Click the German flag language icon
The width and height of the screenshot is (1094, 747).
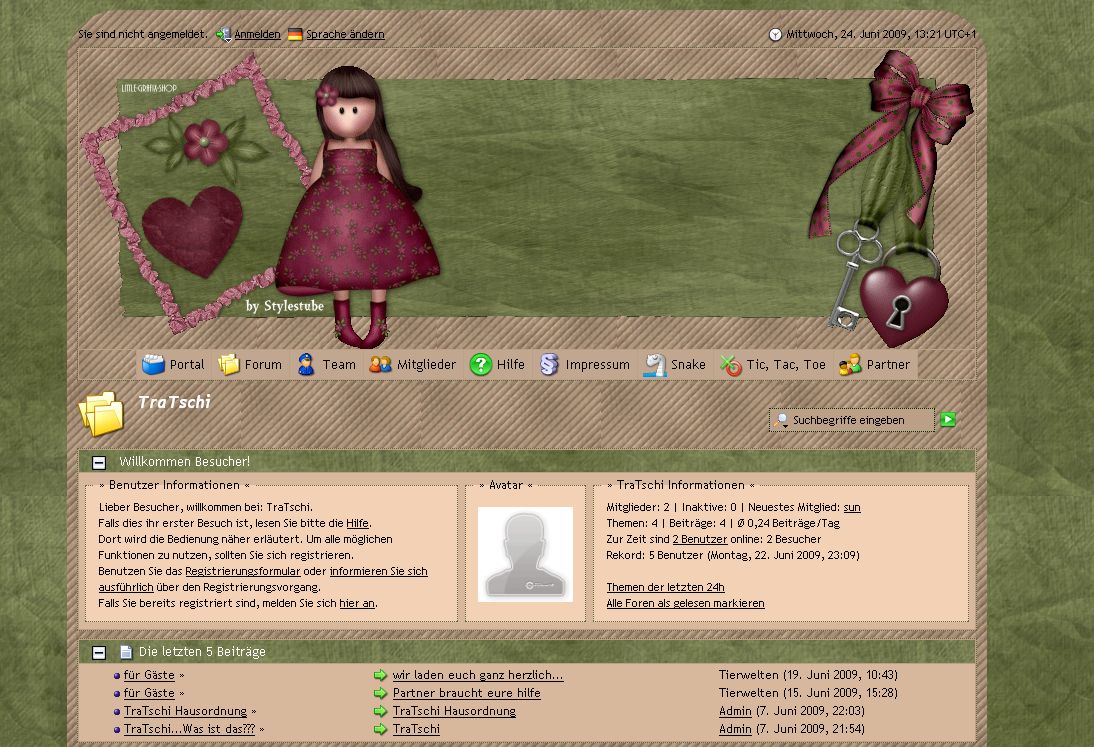pyautogui.click(x=295, y=35)
